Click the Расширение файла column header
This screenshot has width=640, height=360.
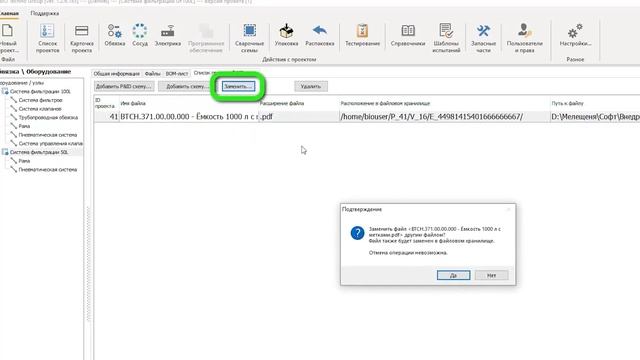pos(298,103)
